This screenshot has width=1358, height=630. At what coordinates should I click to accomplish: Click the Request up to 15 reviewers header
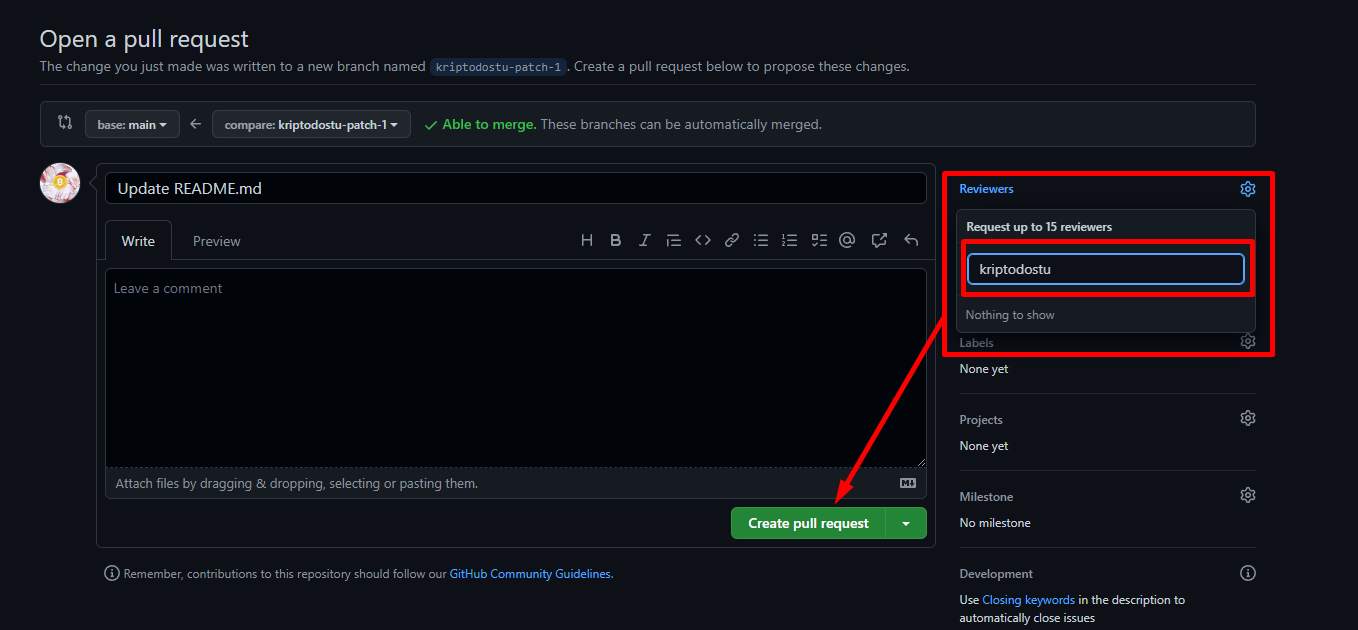click(x=1039, y=227)
